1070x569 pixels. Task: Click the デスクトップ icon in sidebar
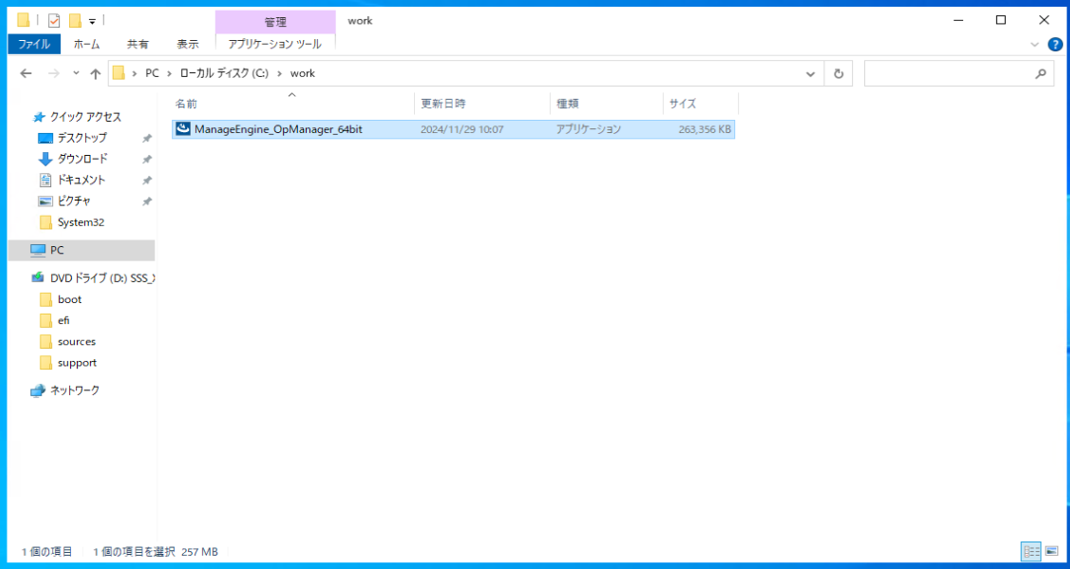tap(45, 138)
